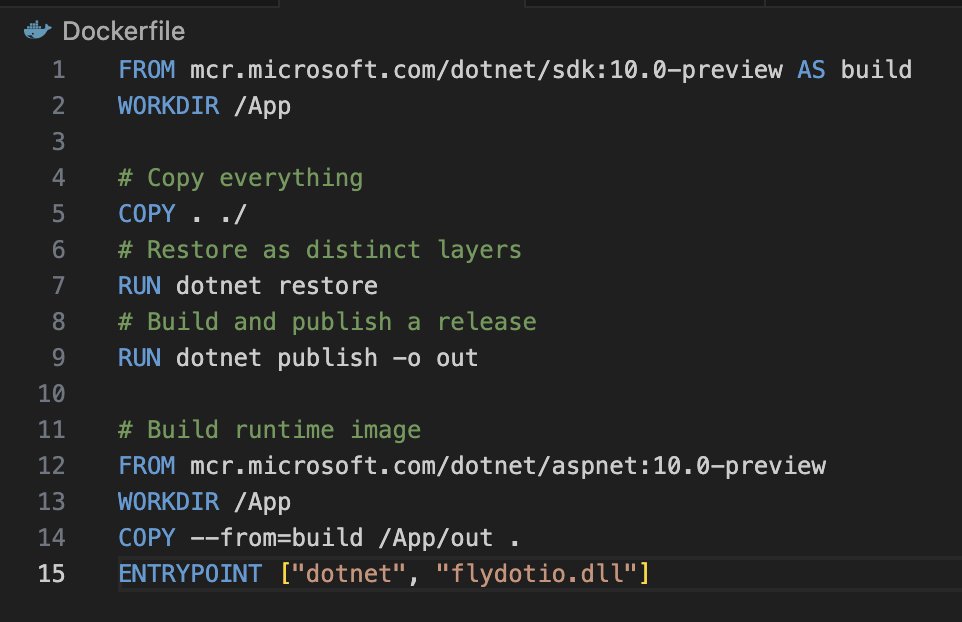Click line number 1 in gutter
The image size is (962, 622).
pos(58,70)
